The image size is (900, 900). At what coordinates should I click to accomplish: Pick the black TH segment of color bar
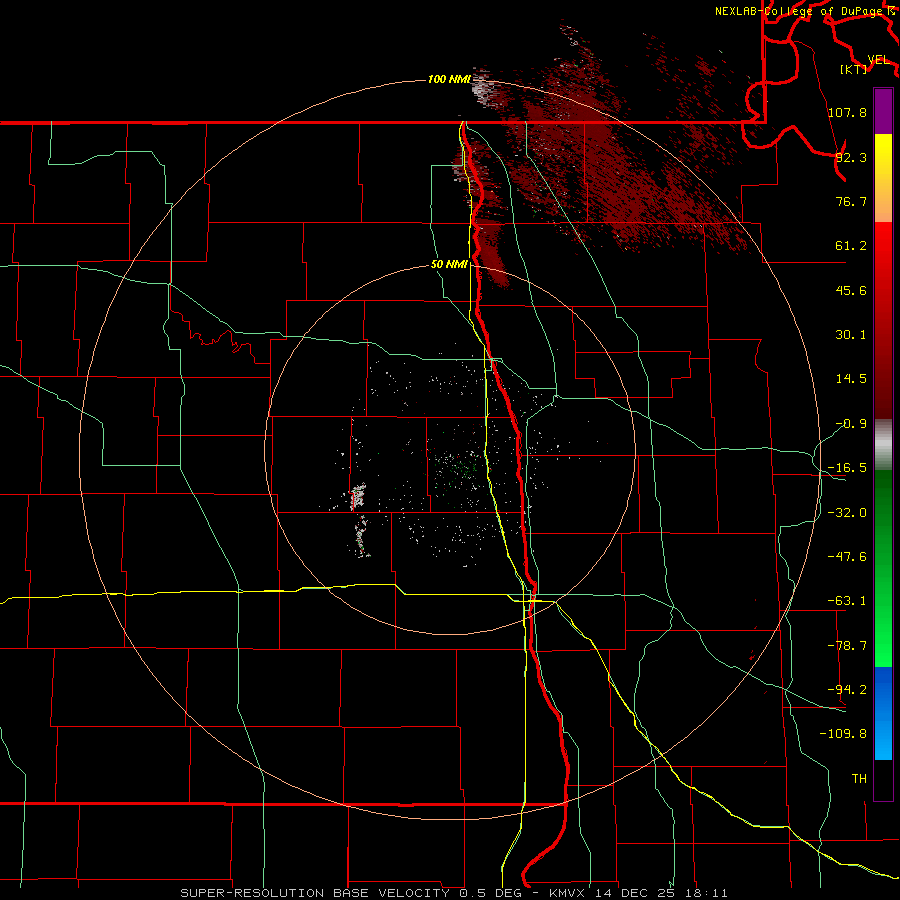coord(883,780)
